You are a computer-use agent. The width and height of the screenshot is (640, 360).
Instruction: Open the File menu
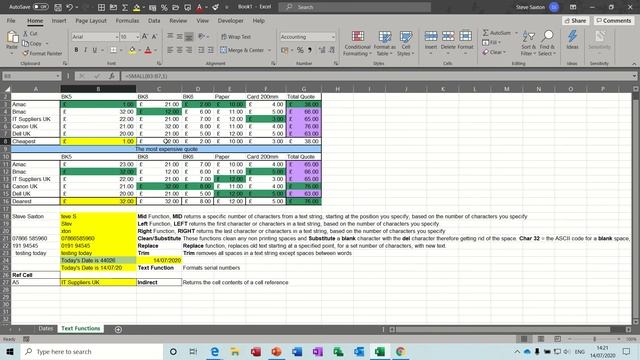(11, 20)
